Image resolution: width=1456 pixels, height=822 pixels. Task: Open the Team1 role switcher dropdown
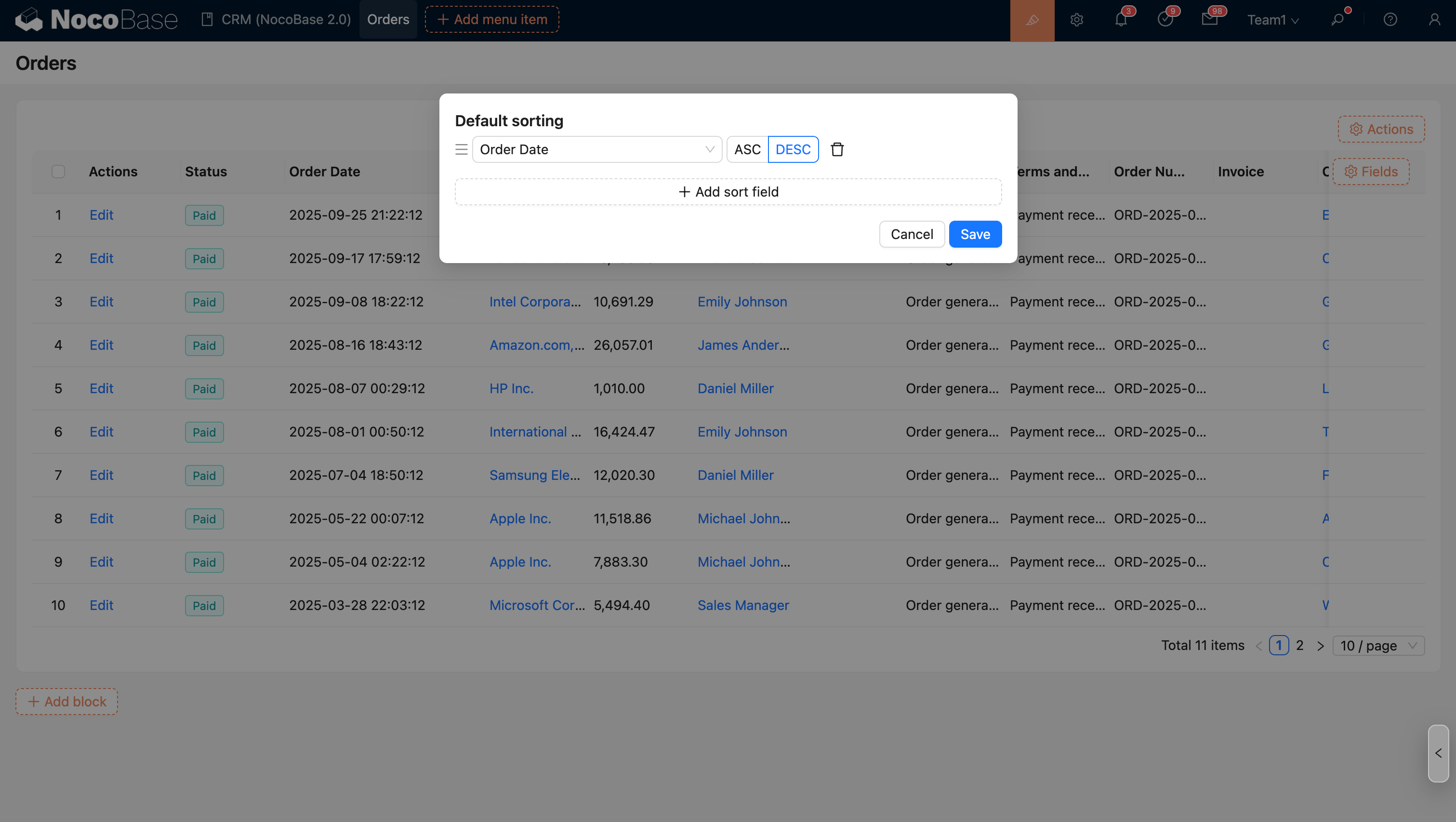point(1273,20)
